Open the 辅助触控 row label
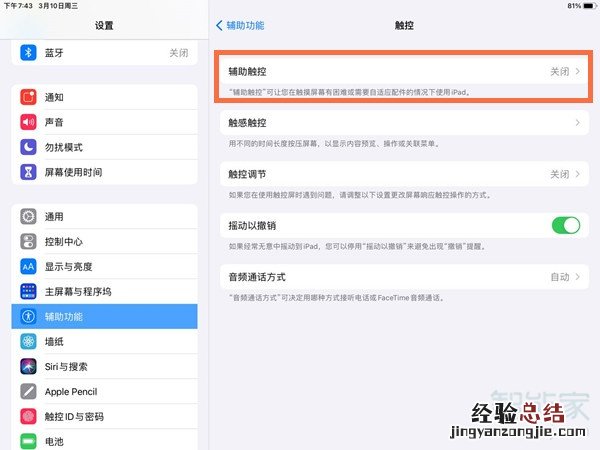This screenshot has width=600, height=450. click(247, 72)
